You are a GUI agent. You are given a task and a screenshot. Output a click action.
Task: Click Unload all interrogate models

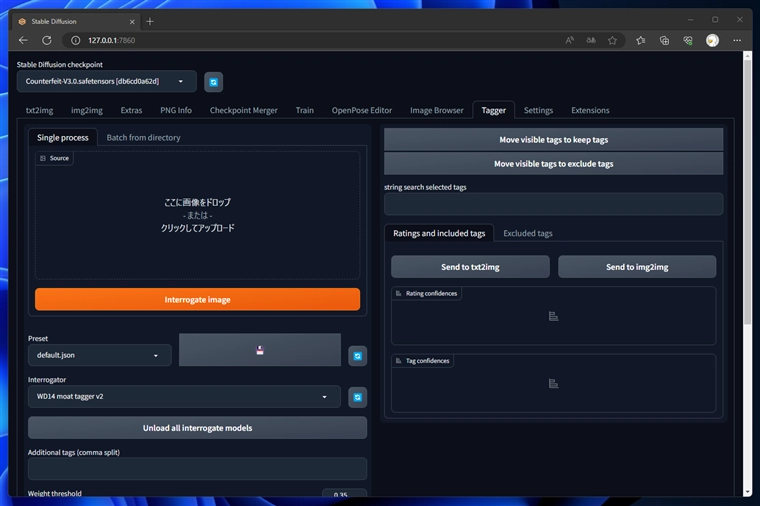(197, 428)
